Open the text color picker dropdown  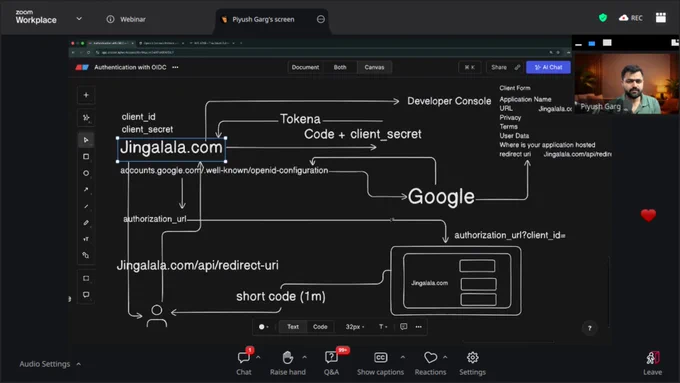(263, 327)
